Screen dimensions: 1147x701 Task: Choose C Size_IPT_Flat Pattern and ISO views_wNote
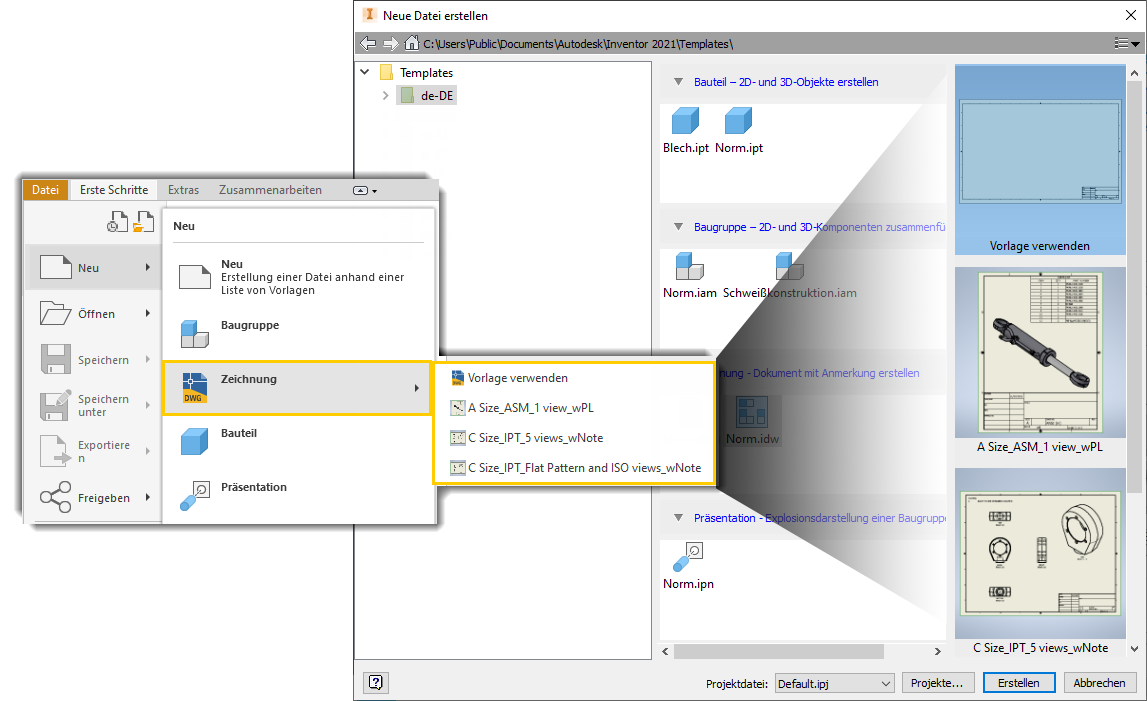[x=574, y=468]
